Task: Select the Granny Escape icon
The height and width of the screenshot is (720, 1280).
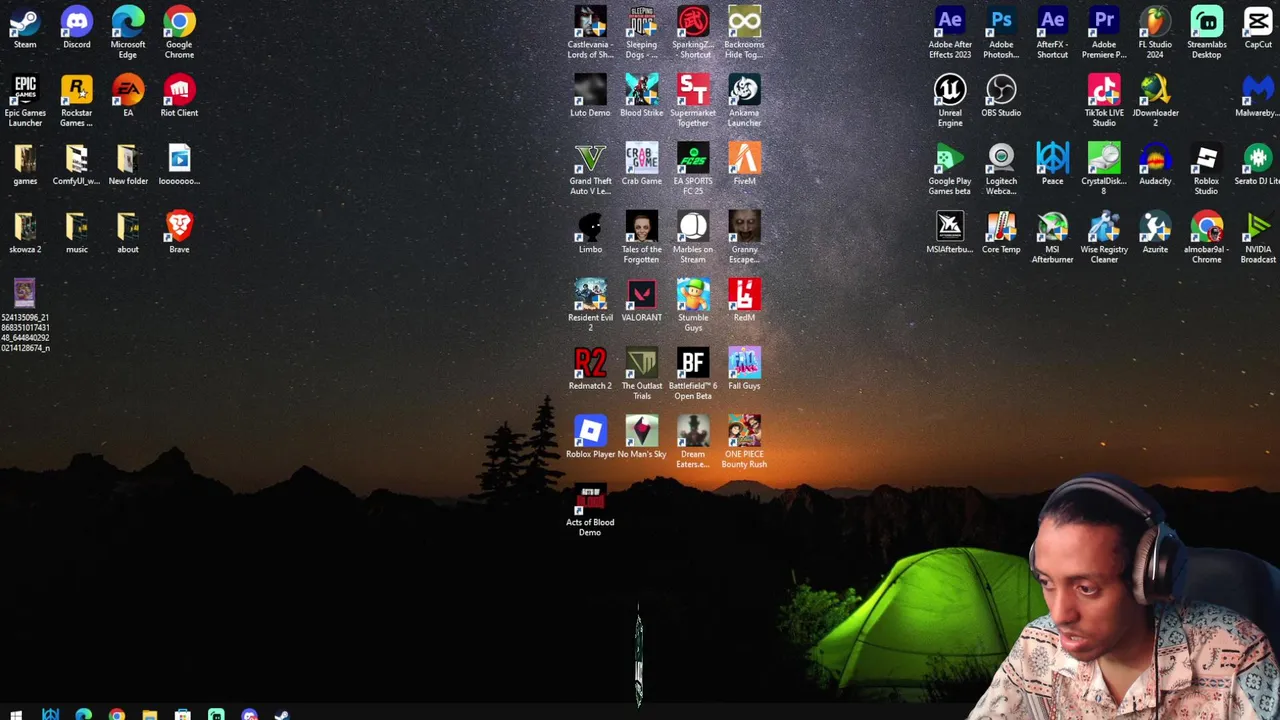Action: [744, 227]
